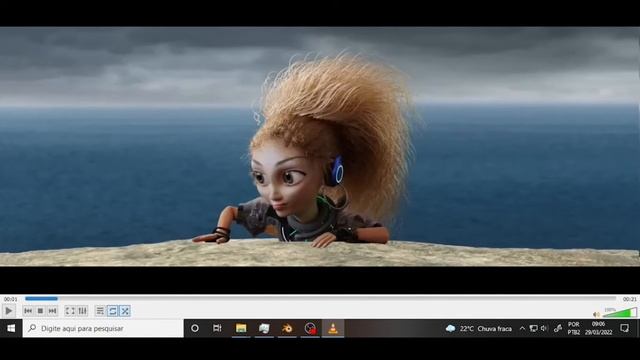Open the notification action center
Viewport: 640px width, 360px height.
[624, 328]
